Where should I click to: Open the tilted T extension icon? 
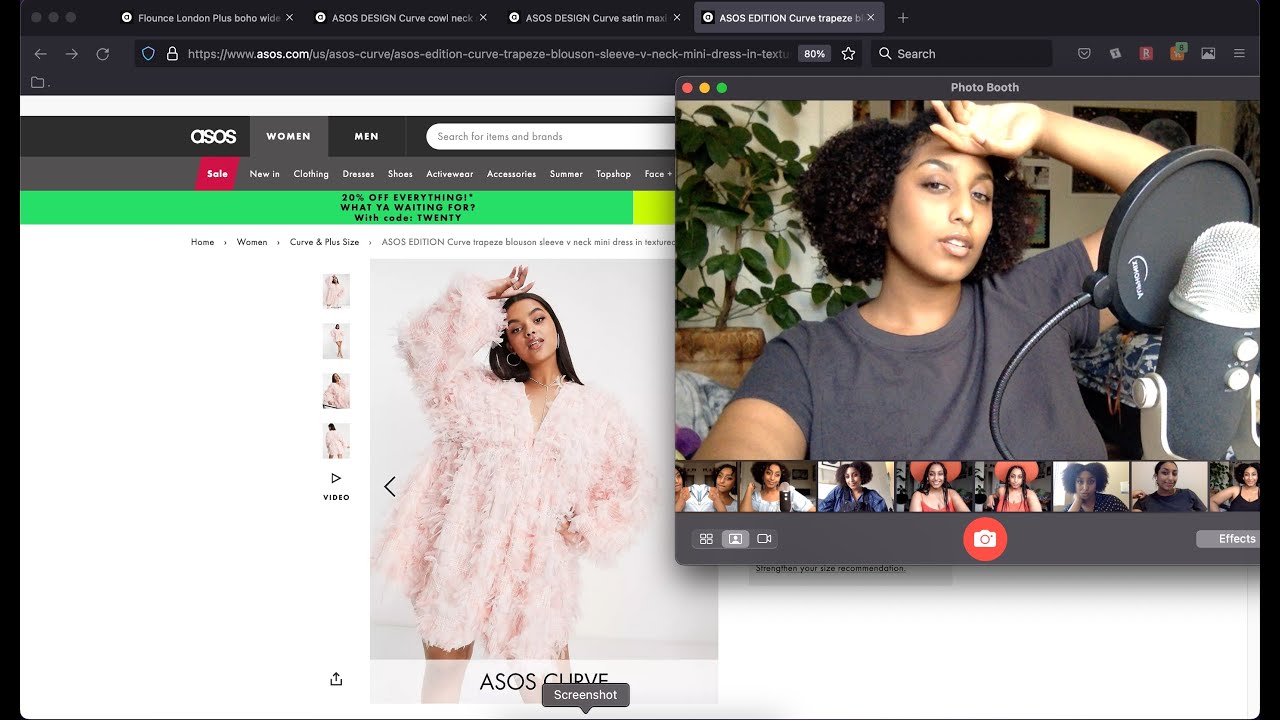click(1115, 54)
